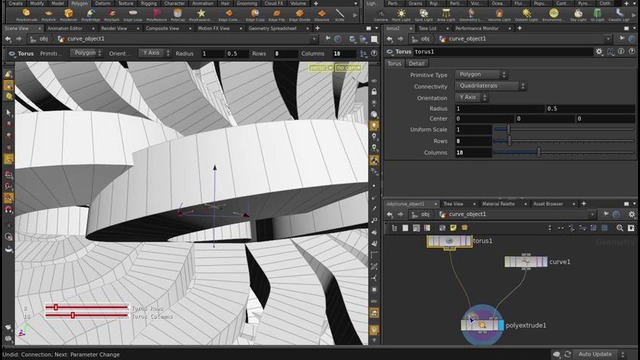Add a Volume Light from the shelf
The image size is (640, 360).
point(499,15)
